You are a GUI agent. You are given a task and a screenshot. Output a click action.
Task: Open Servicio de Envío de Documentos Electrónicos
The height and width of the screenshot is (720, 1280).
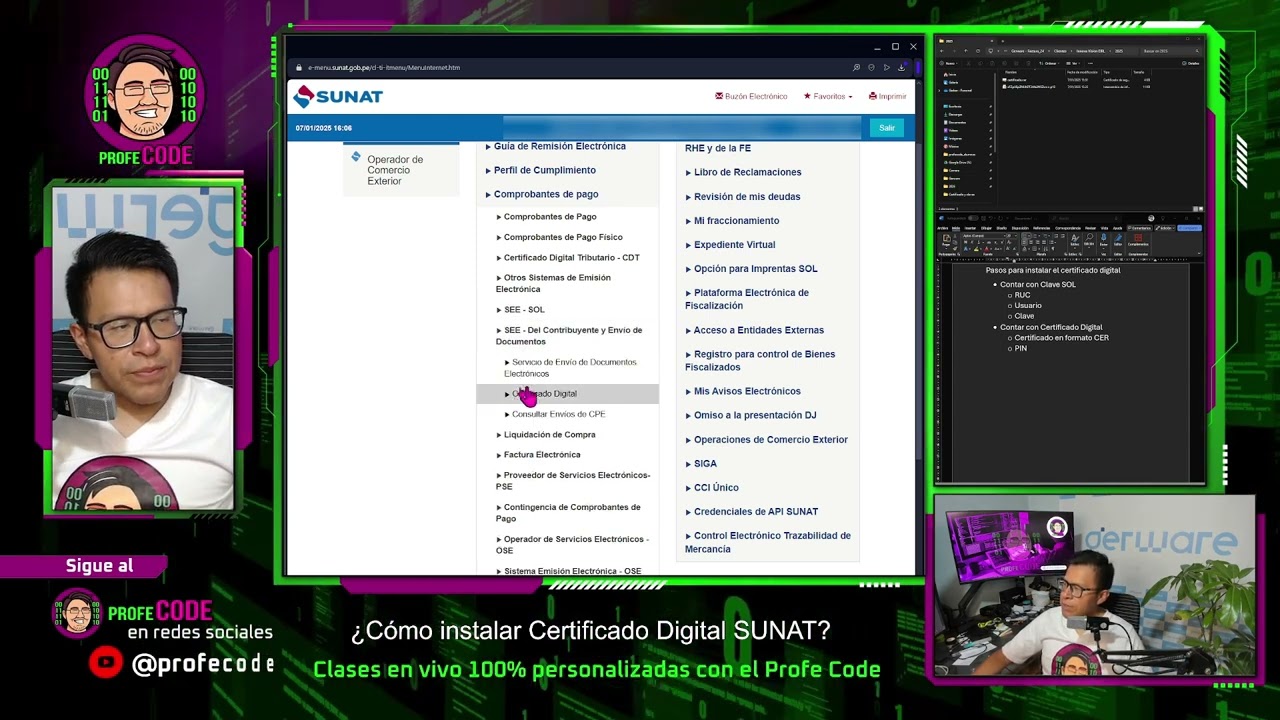(570, 368)
